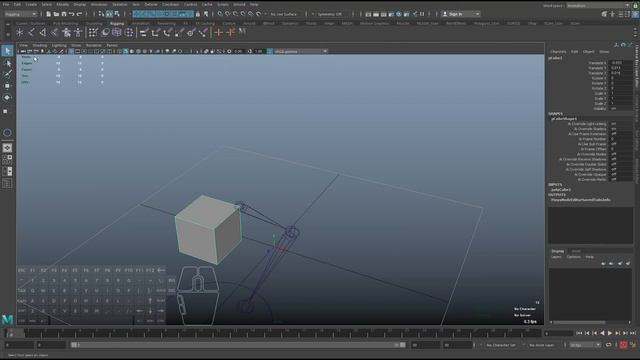Screen dimensions: 640x360
Task: Toggle Select by Object Type mode
Action: (x=109, y=14)
